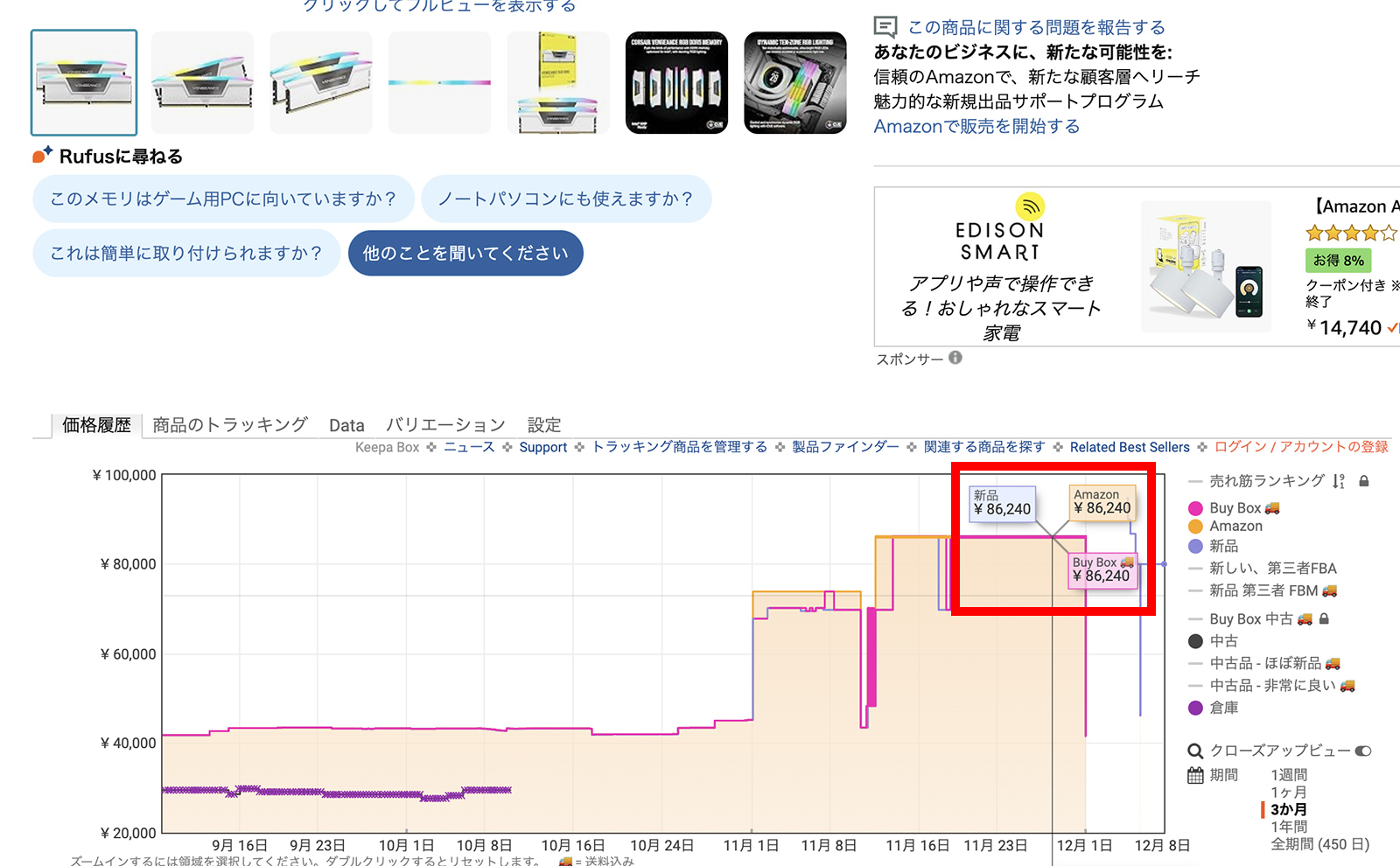
Task: Click the sponsor info circle icon
Action: pos(955,358)
